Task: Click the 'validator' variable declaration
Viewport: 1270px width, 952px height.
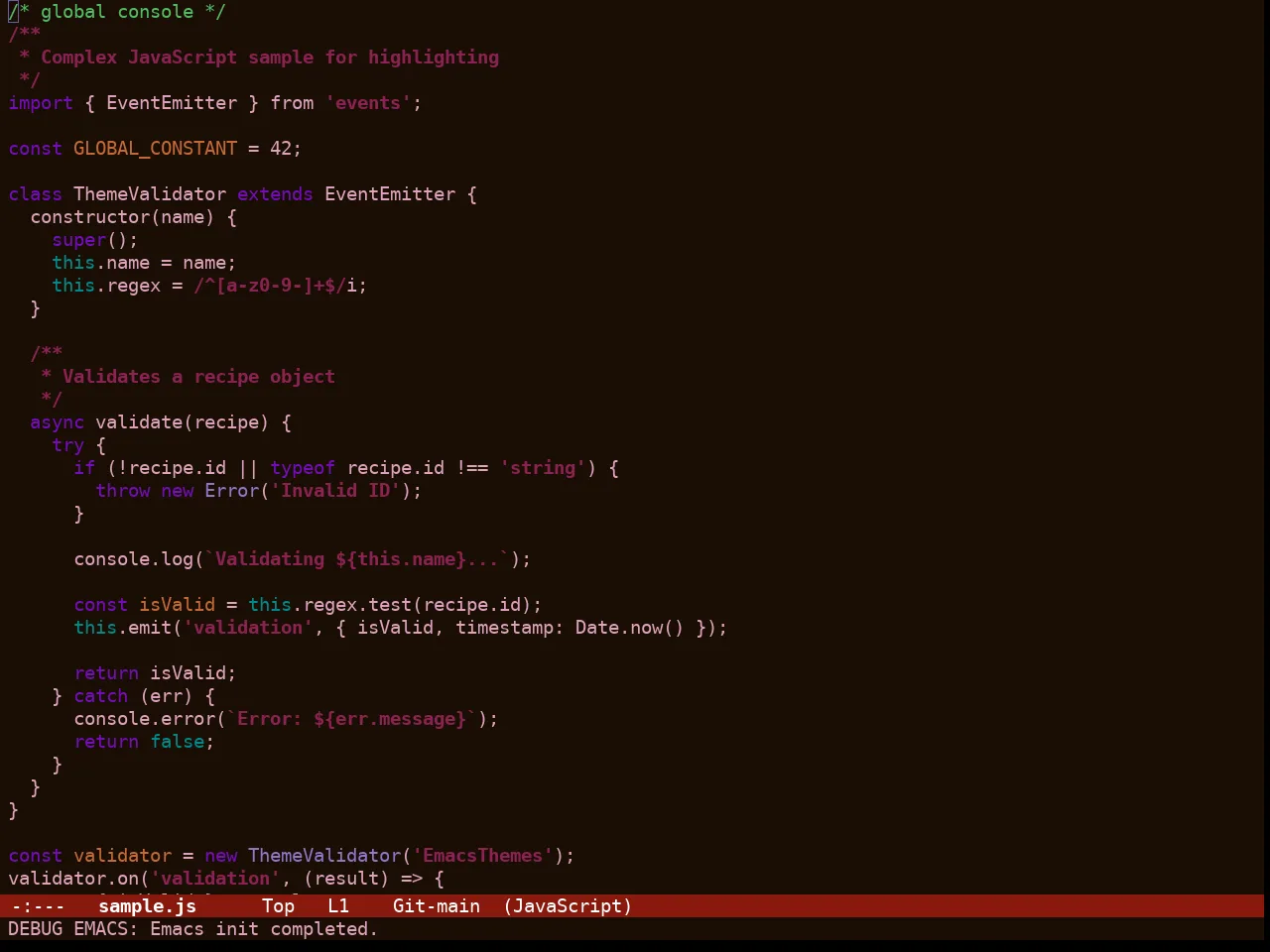Action: [123, 856]
